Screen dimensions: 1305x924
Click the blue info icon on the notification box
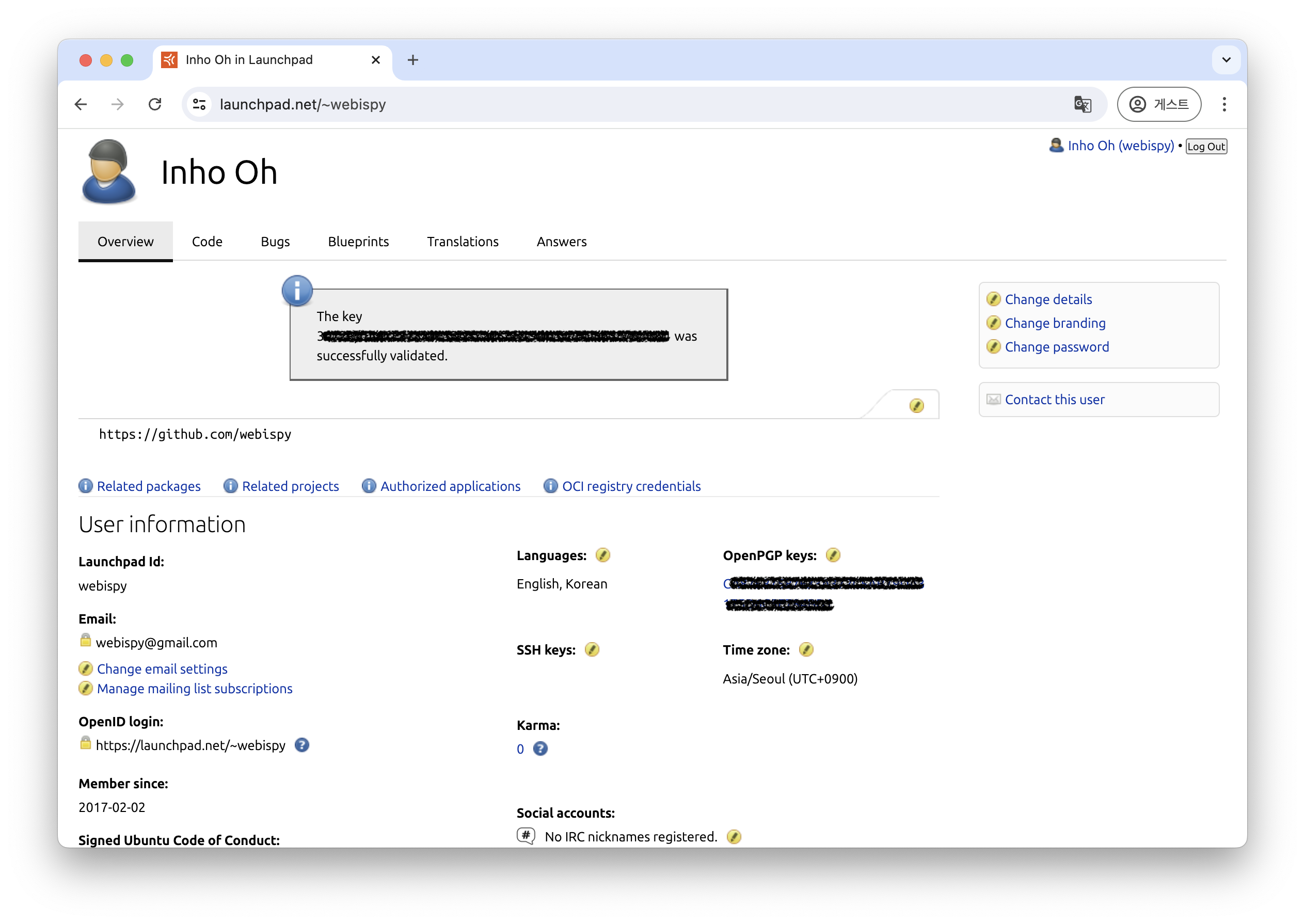pyautogui.click(x=297, y=291)
